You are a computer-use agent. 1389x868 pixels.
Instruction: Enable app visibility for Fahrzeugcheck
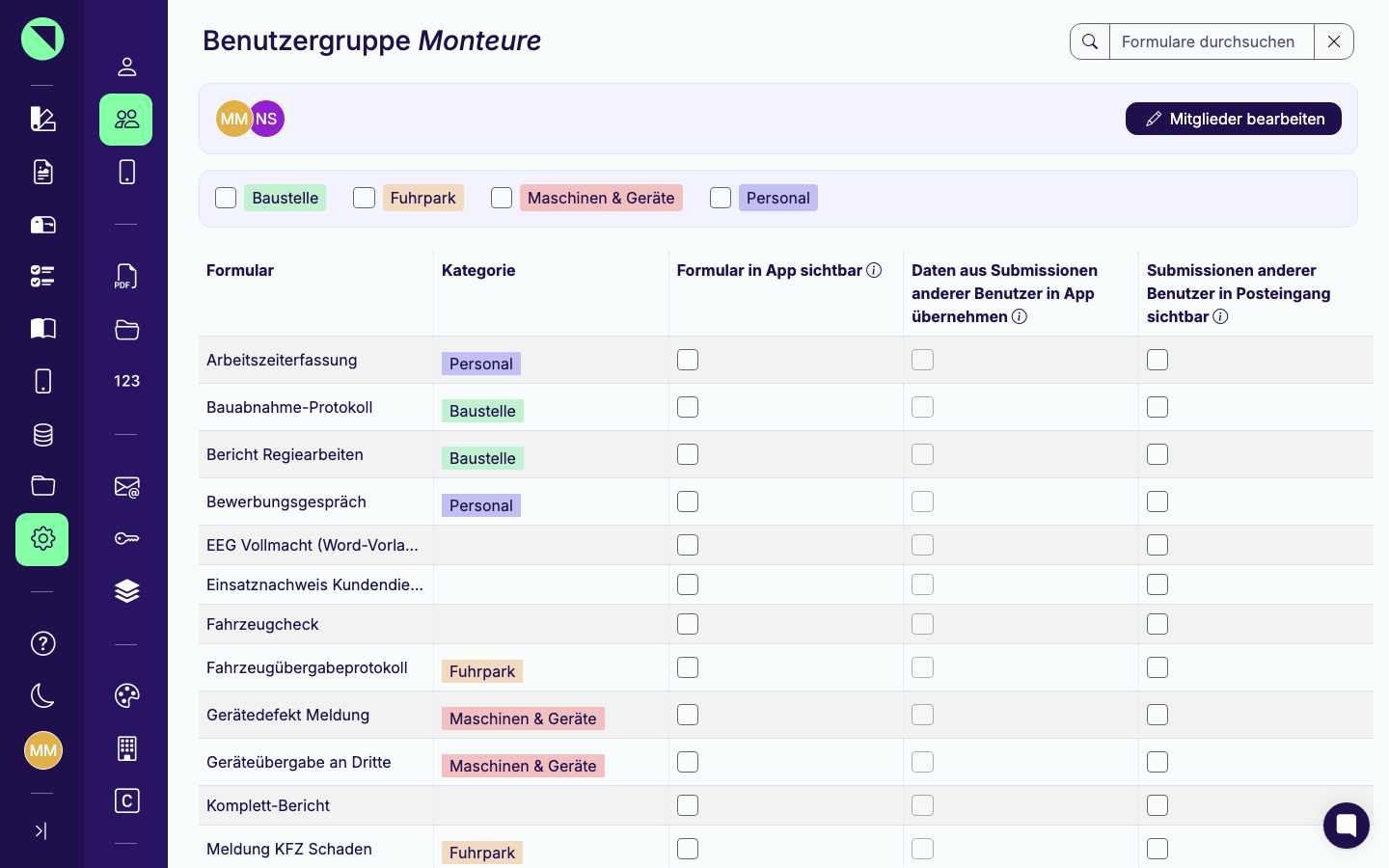click(x=688, y=624)
